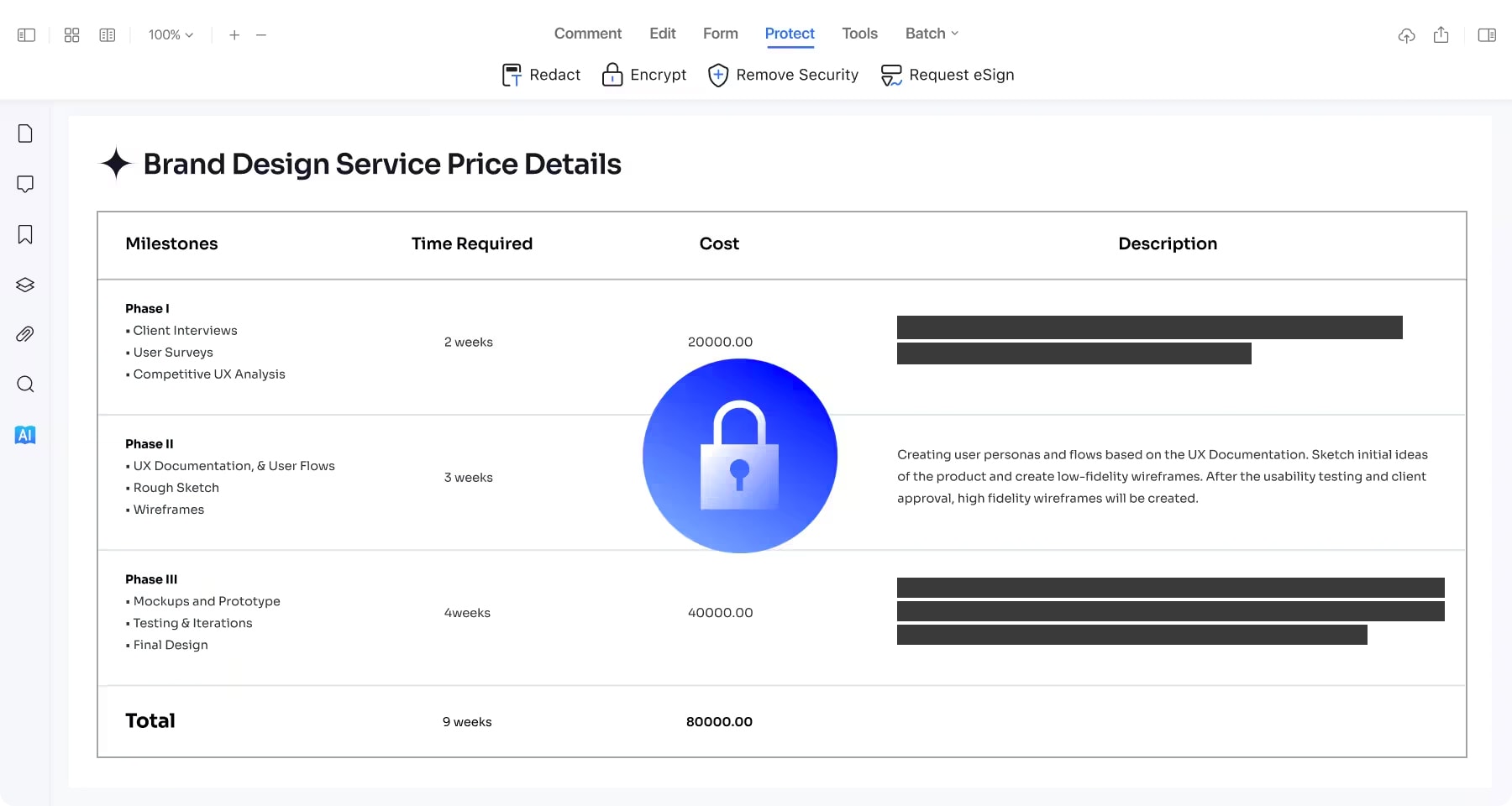This screenshot has width=1512, height=806.
Task: Click the blue padlock graphic
Action: coord(740,456)
